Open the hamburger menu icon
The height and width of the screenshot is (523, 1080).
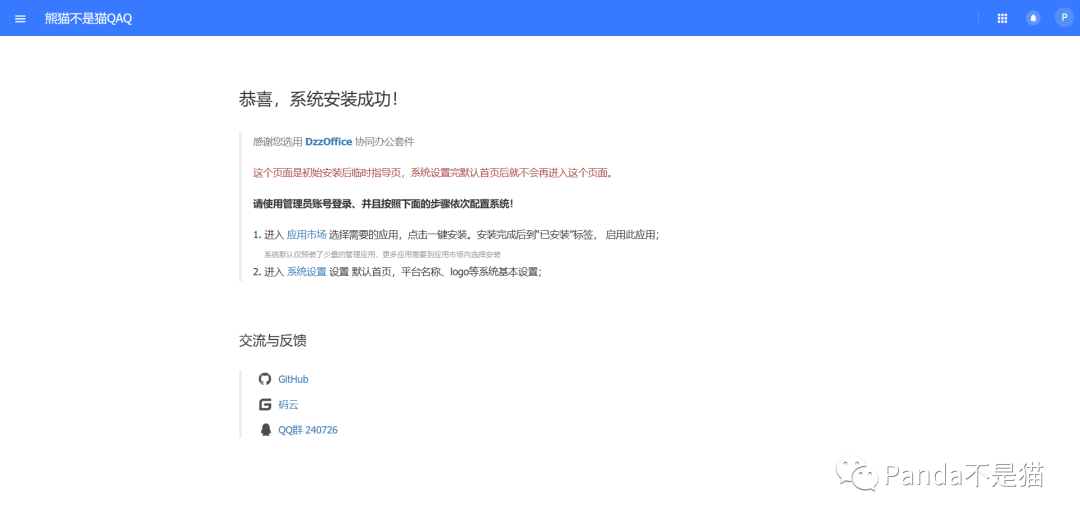(20, 19)
